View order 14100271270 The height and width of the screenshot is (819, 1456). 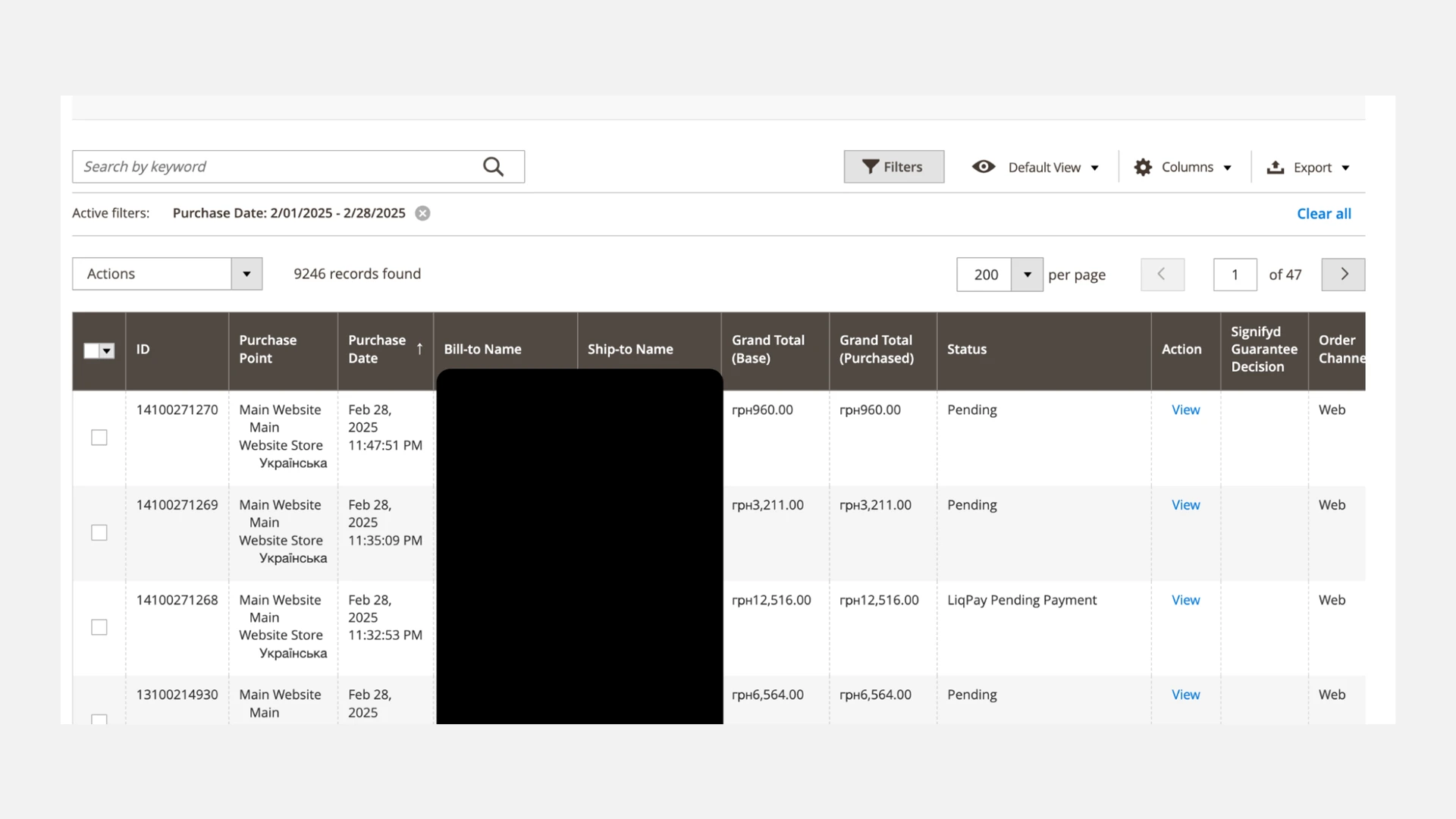[x=1185, y=410]
